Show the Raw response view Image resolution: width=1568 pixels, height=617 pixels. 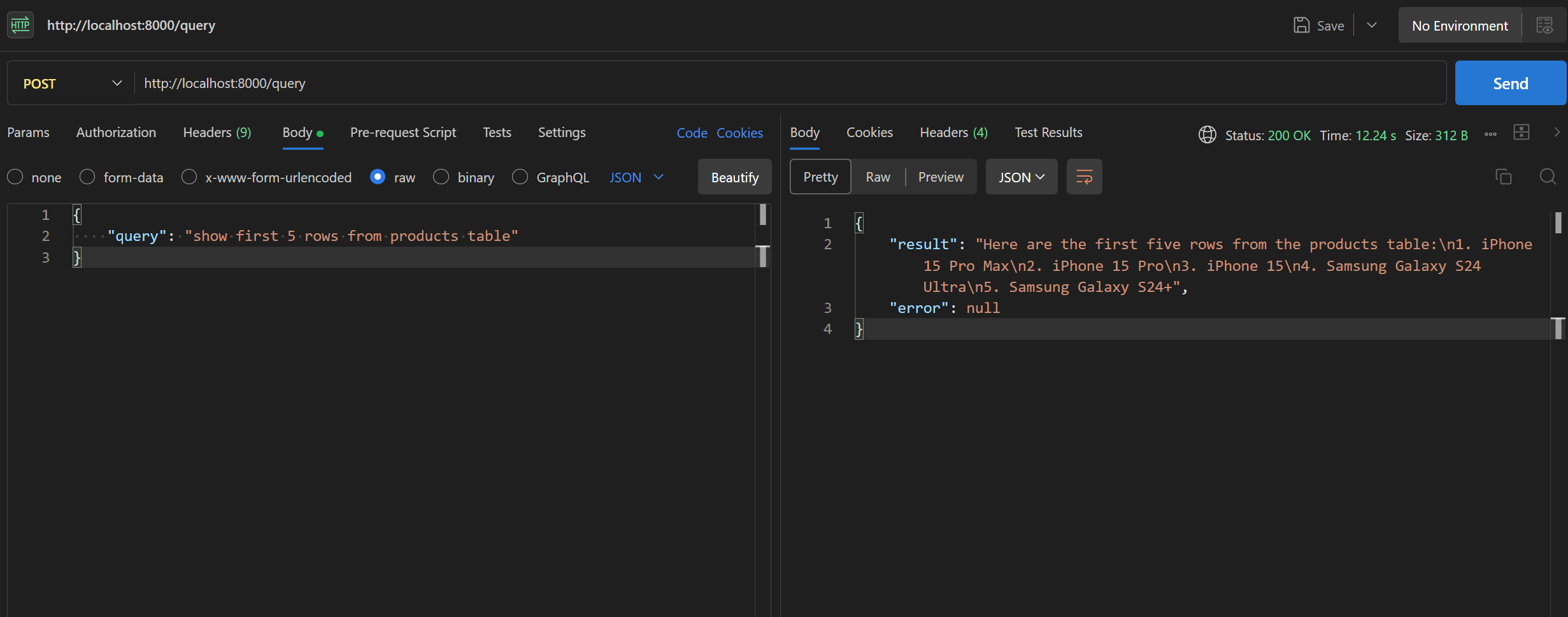[x=878, y=177]
